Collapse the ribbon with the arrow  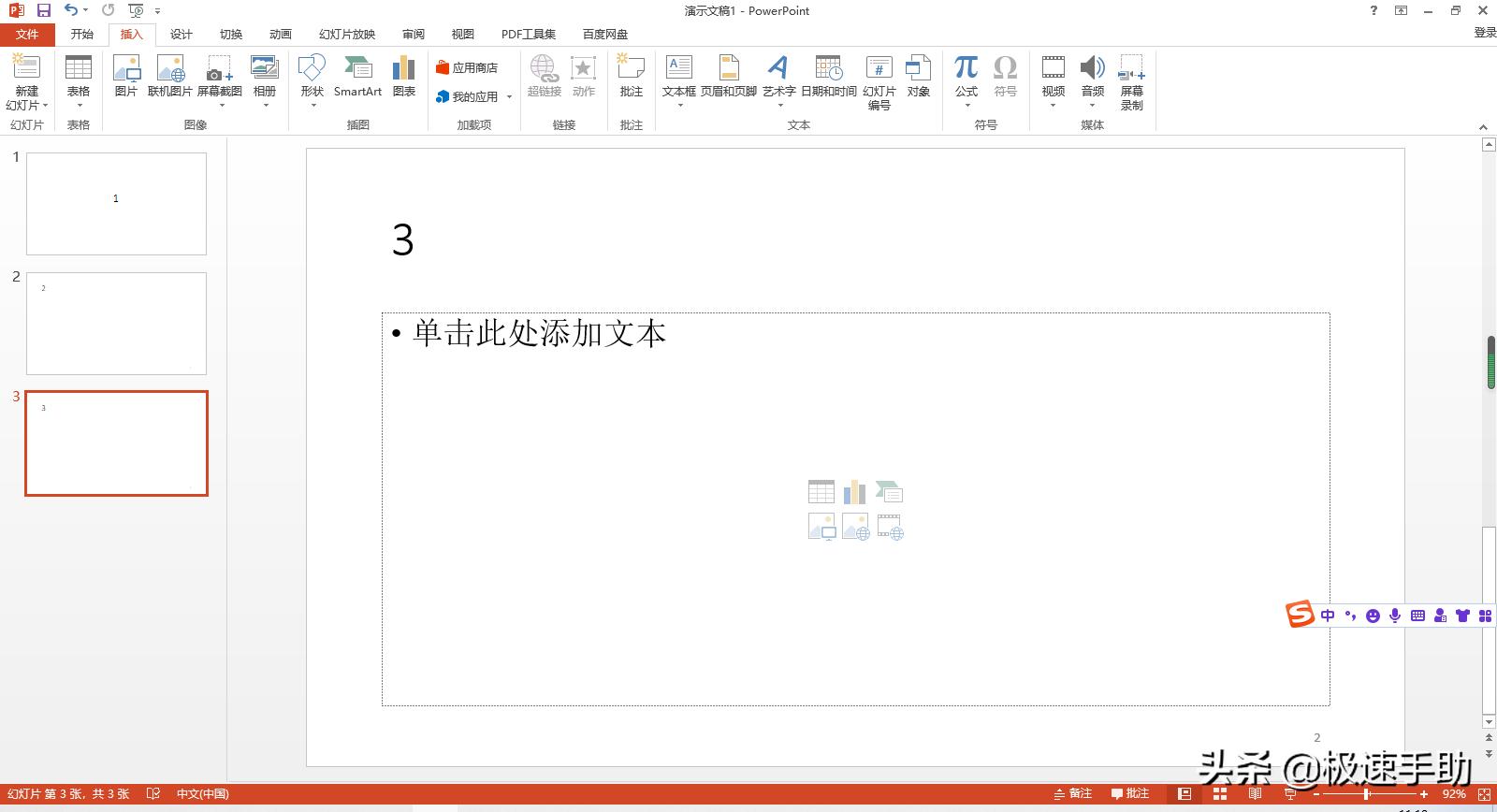click(x=1483, y=126)
